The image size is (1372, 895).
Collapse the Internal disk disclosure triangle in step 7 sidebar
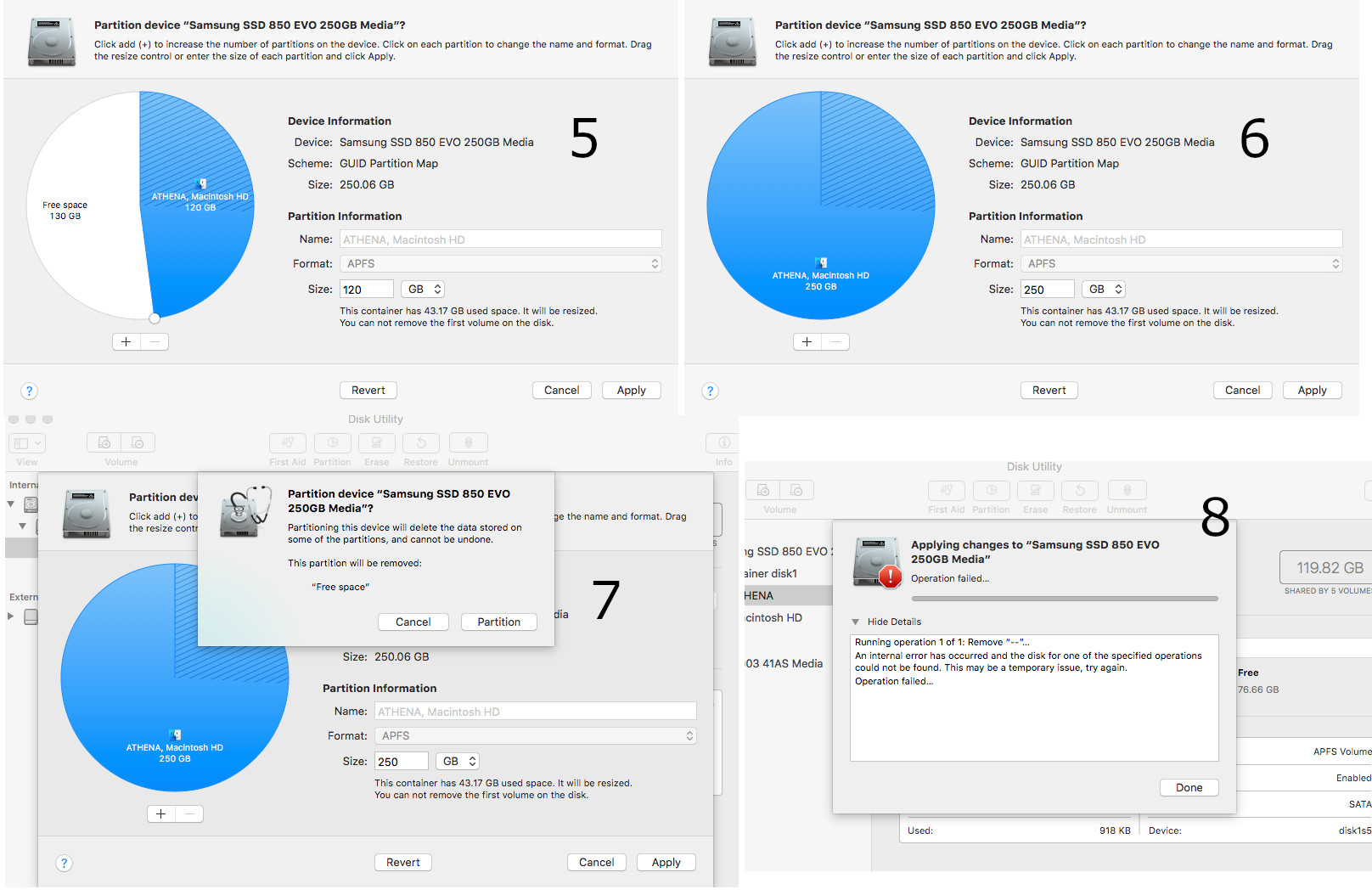[11, 504]
